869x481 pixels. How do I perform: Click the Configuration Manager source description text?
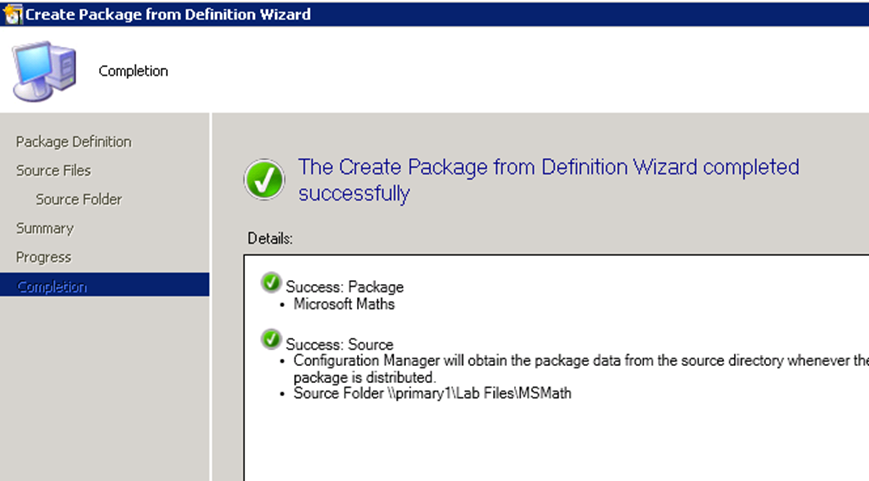tap(581, 369)
